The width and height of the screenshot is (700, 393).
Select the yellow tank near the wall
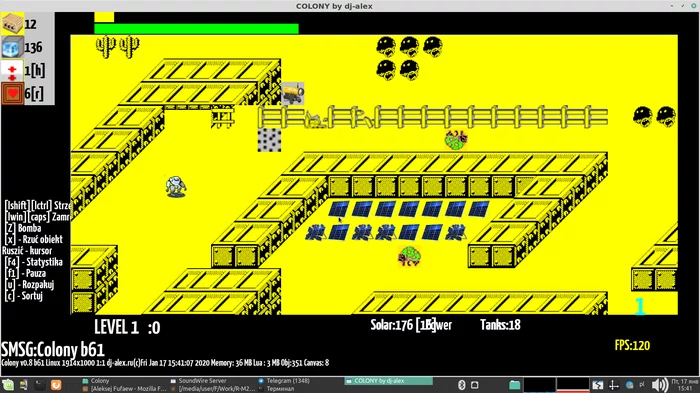293,94
